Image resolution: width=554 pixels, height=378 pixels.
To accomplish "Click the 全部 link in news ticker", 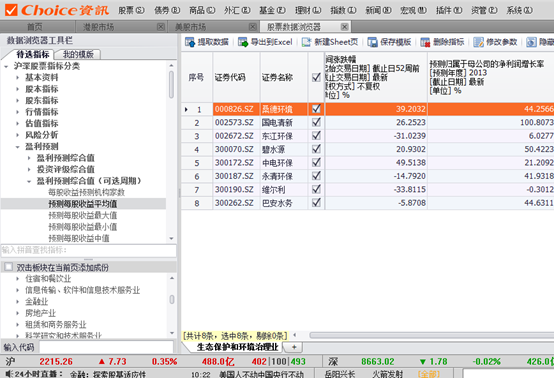I will [428, 374].
